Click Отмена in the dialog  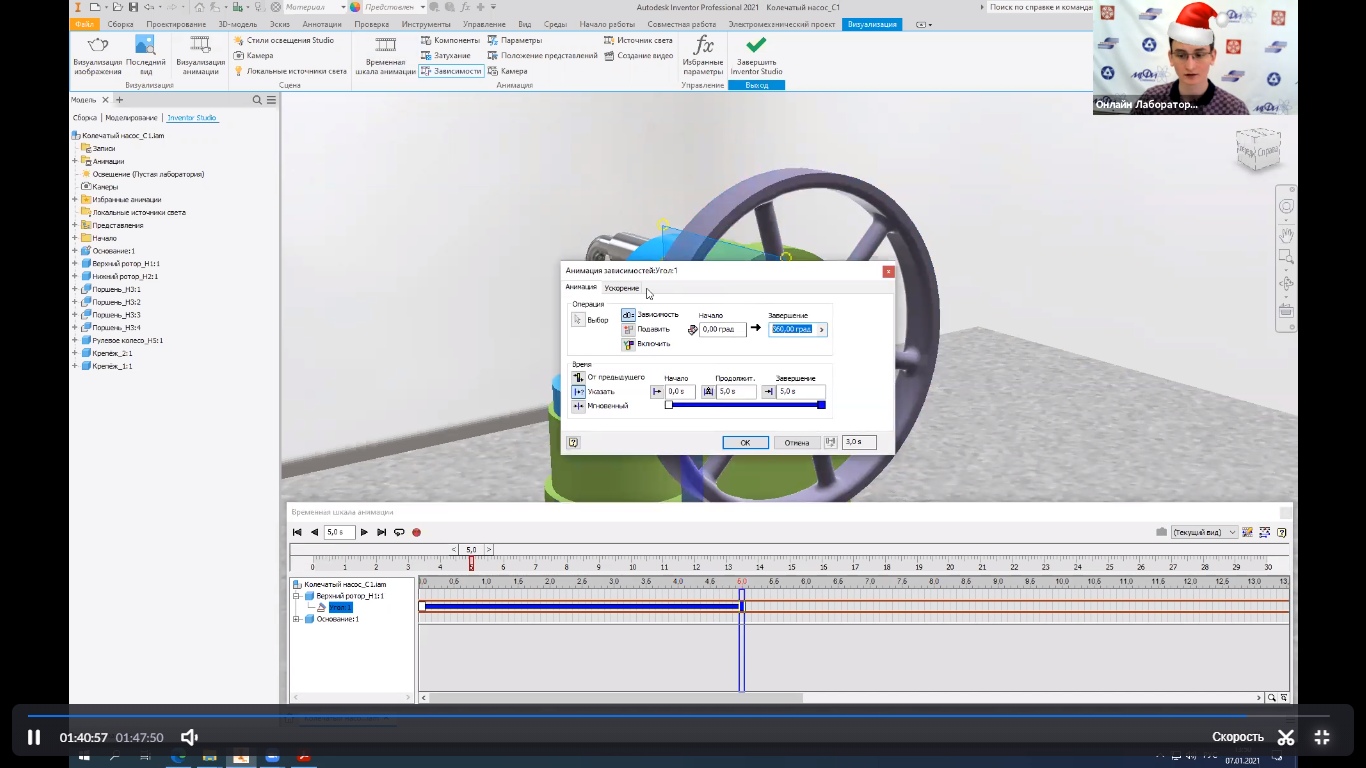(x=797, y=443)
